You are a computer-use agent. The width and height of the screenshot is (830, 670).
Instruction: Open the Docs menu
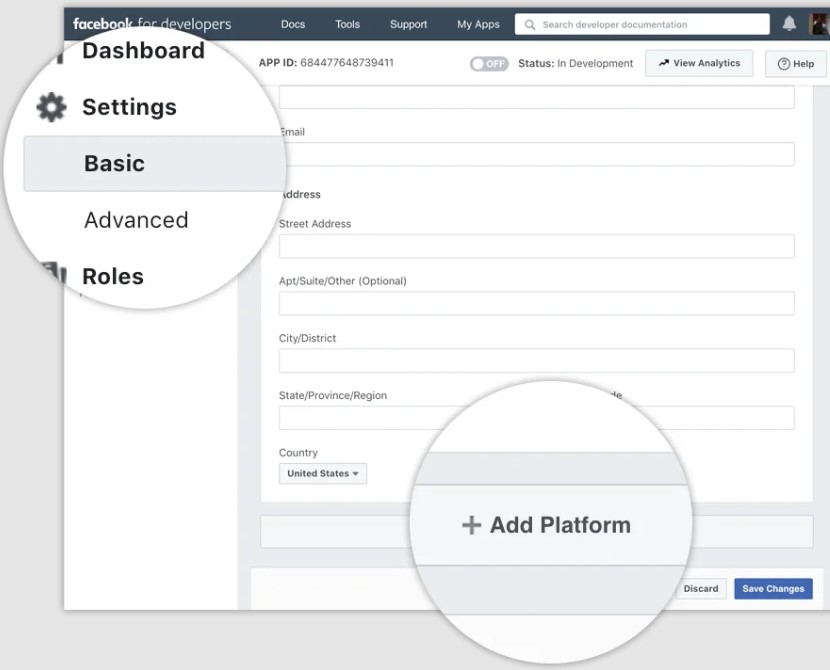292,24
